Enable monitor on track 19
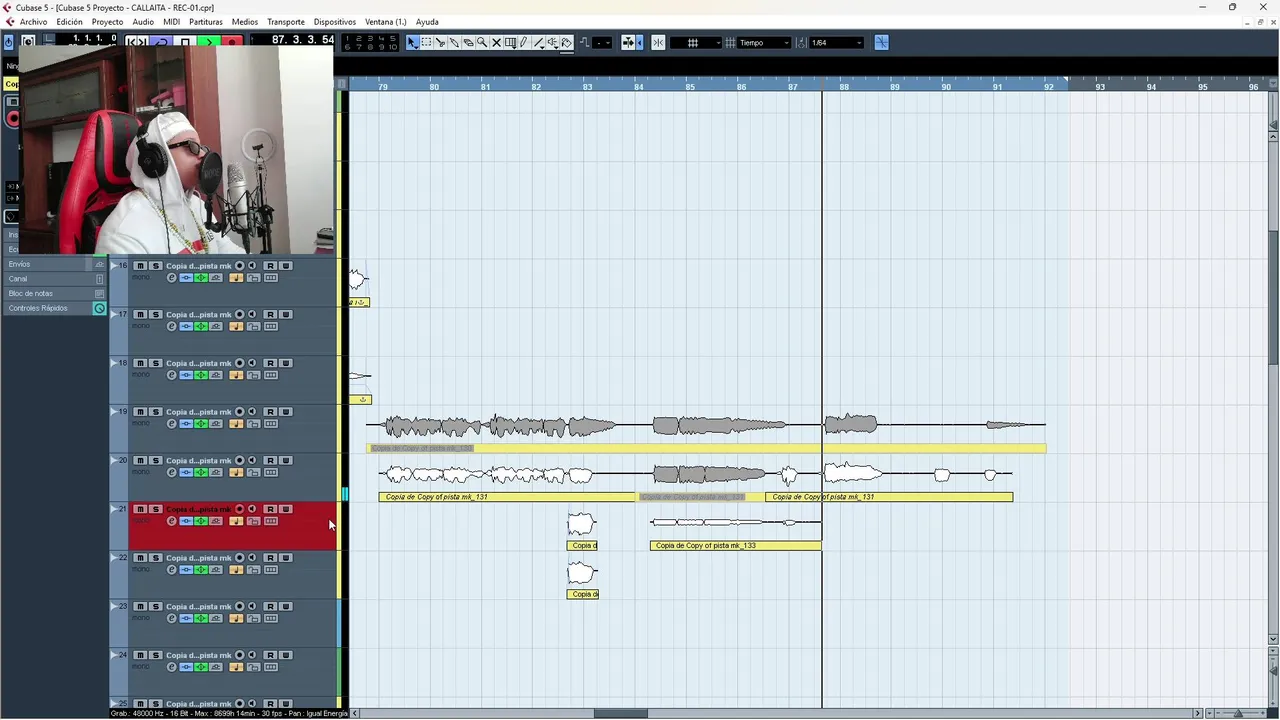The height and width of the screenshot is (720, 1280). coord(252,412)
